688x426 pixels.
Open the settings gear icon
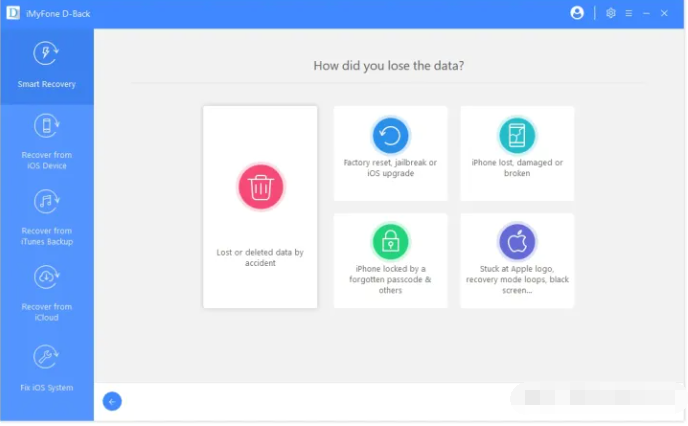pos(610,13)
